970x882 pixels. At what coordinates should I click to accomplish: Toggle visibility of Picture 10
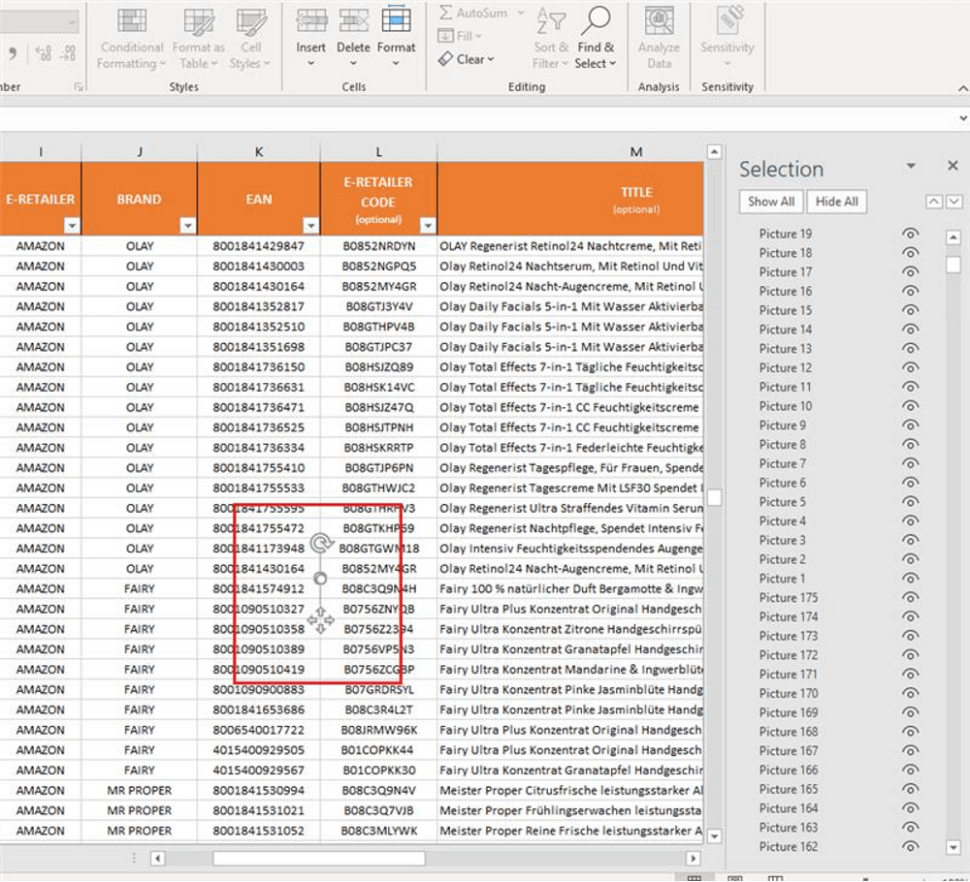click(910, 406)
